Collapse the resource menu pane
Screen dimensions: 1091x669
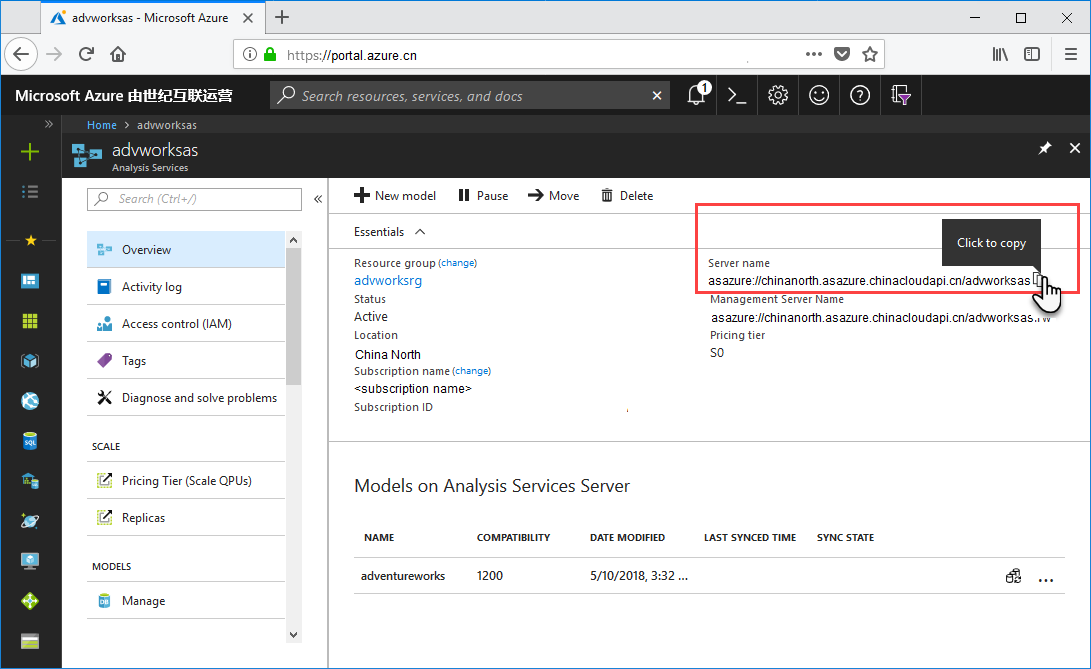pyautogui.click(x=318, y=199)
